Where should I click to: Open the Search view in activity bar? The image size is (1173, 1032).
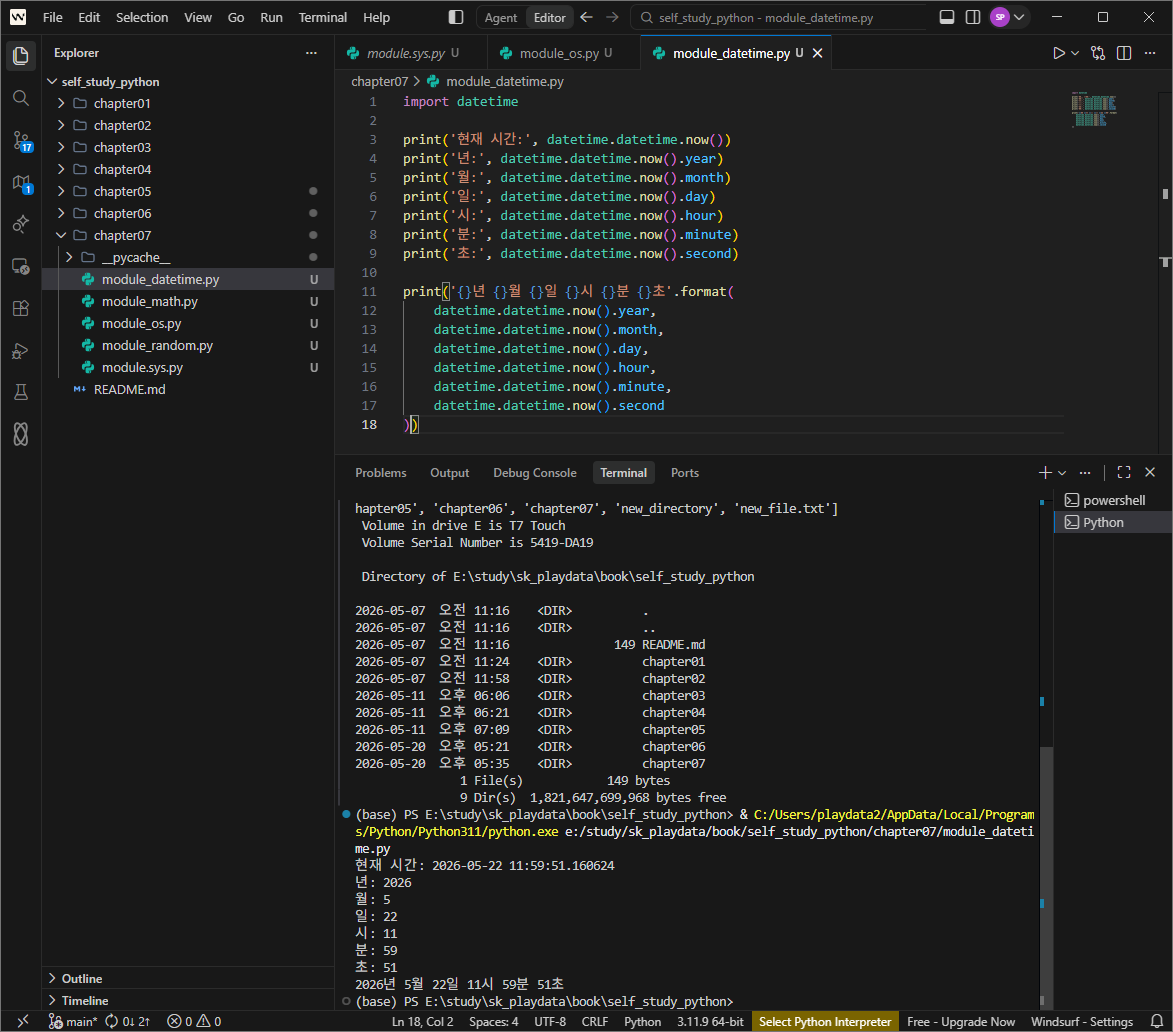click(21, 98)
